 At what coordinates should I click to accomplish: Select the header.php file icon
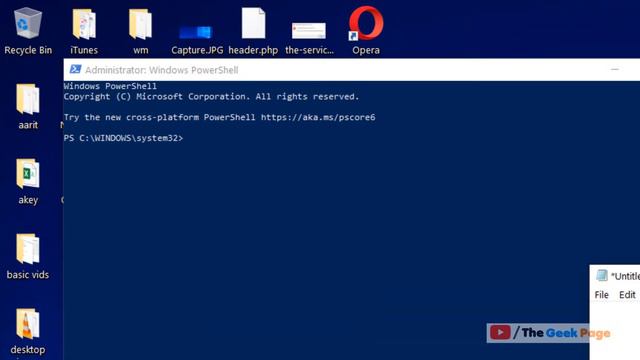click(253, 31)
